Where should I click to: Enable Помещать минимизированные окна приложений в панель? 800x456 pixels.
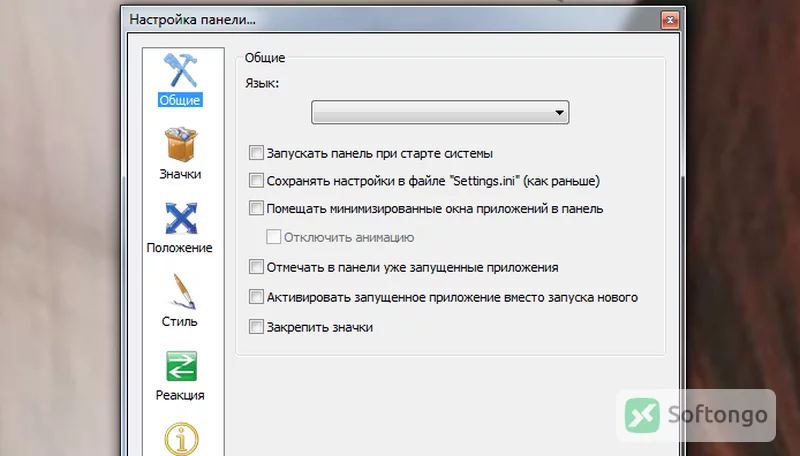[256, 208]
